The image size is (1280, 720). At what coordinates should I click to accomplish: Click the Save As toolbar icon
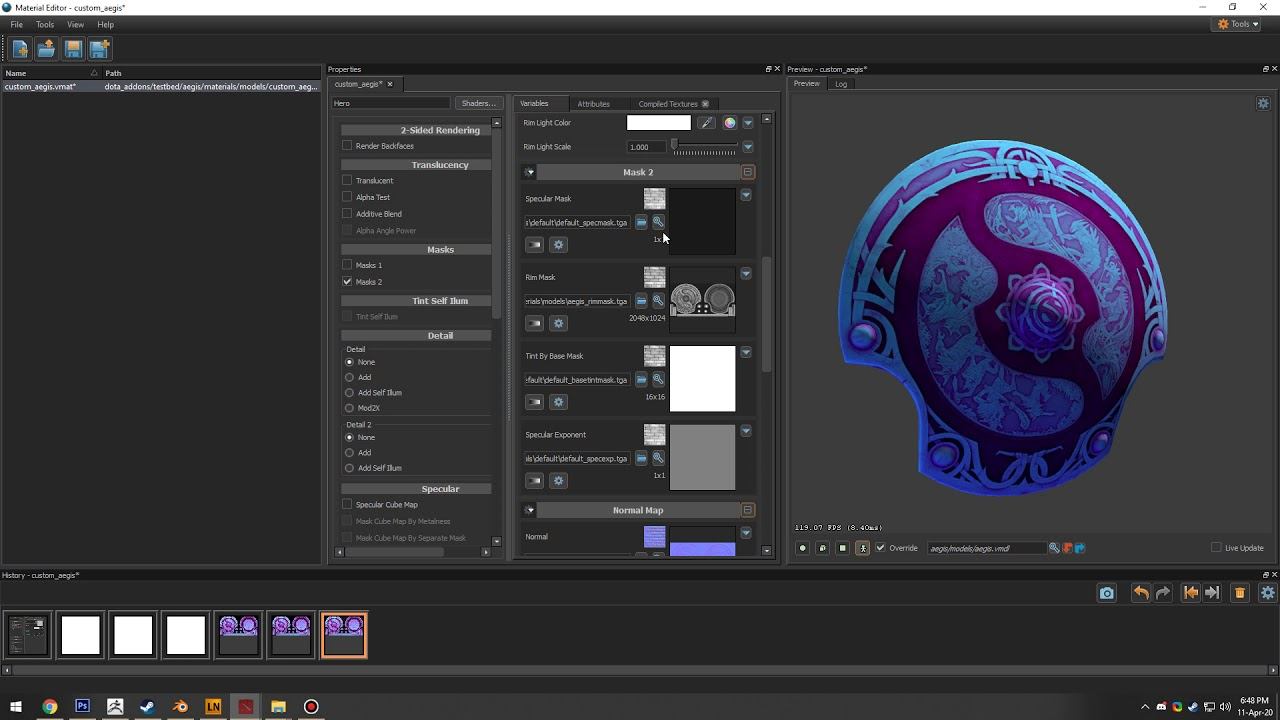pos(99,49)
